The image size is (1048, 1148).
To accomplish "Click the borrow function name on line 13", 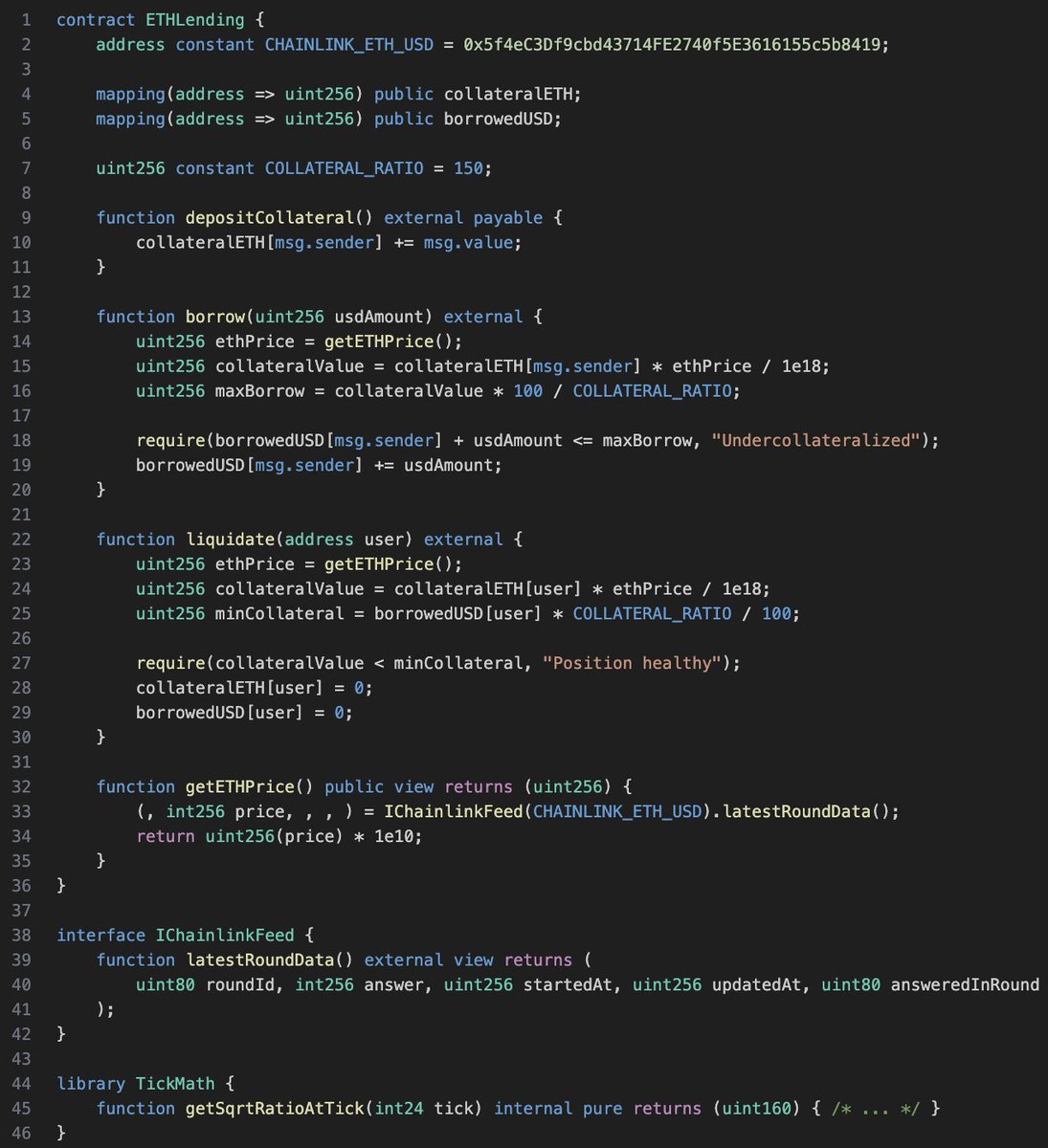I will (x=215, y=317).
